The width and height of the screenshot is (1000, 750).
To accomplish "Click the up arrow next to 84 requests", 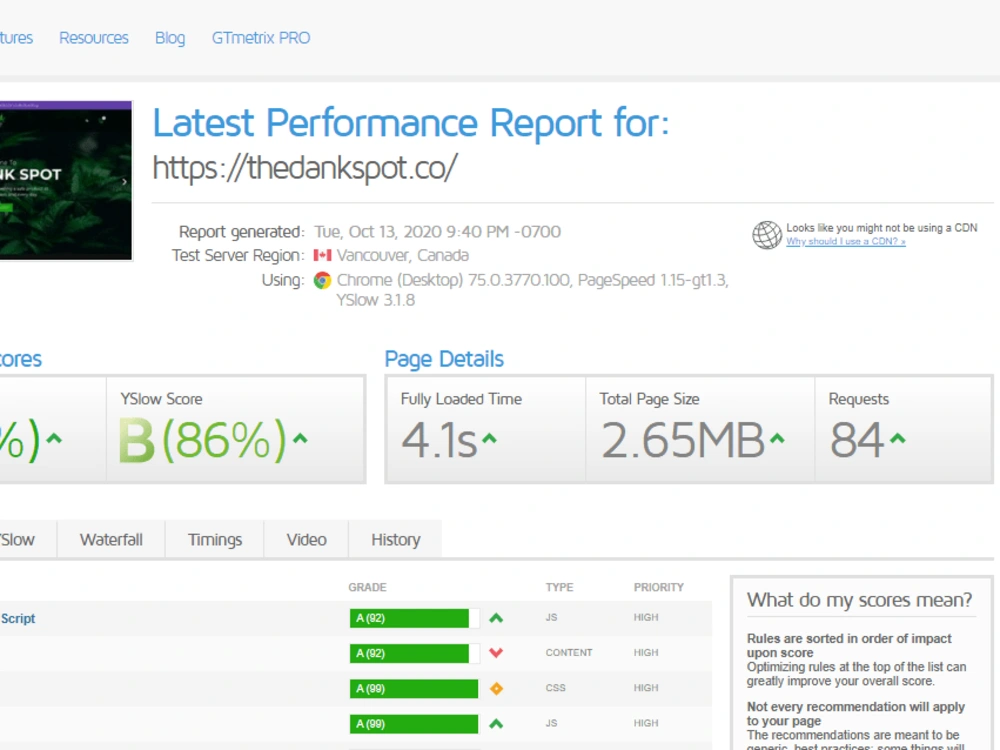I will (898, 438).
